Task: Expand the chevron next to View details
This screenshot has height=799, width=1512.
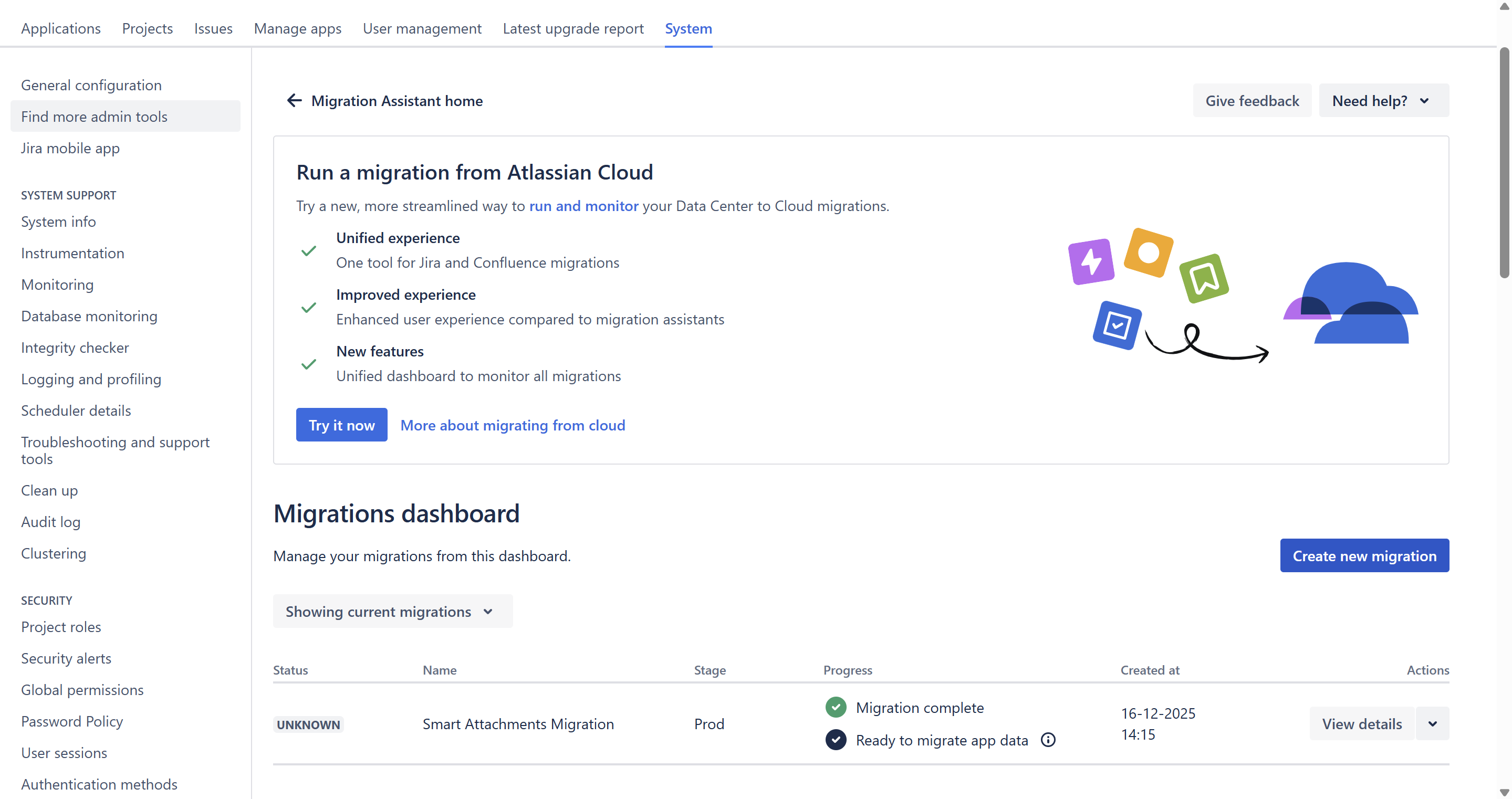Action: pyautogui.click(x=1432, y=723)
